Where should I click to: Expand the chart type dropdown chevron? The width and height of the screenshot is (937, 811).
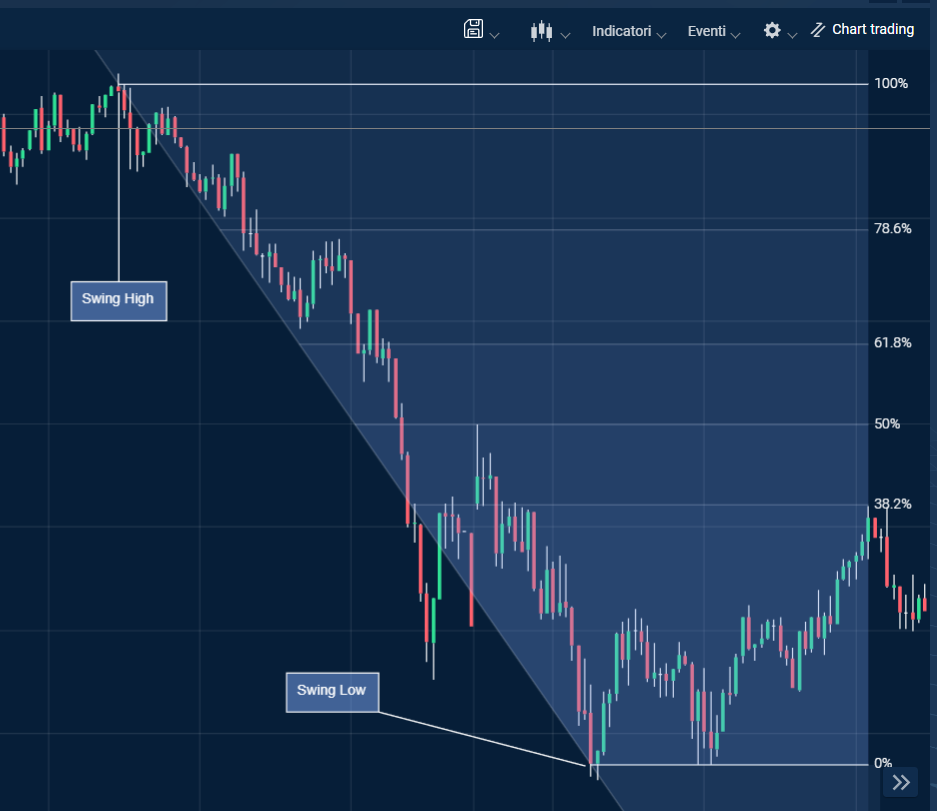coord(565,36)
